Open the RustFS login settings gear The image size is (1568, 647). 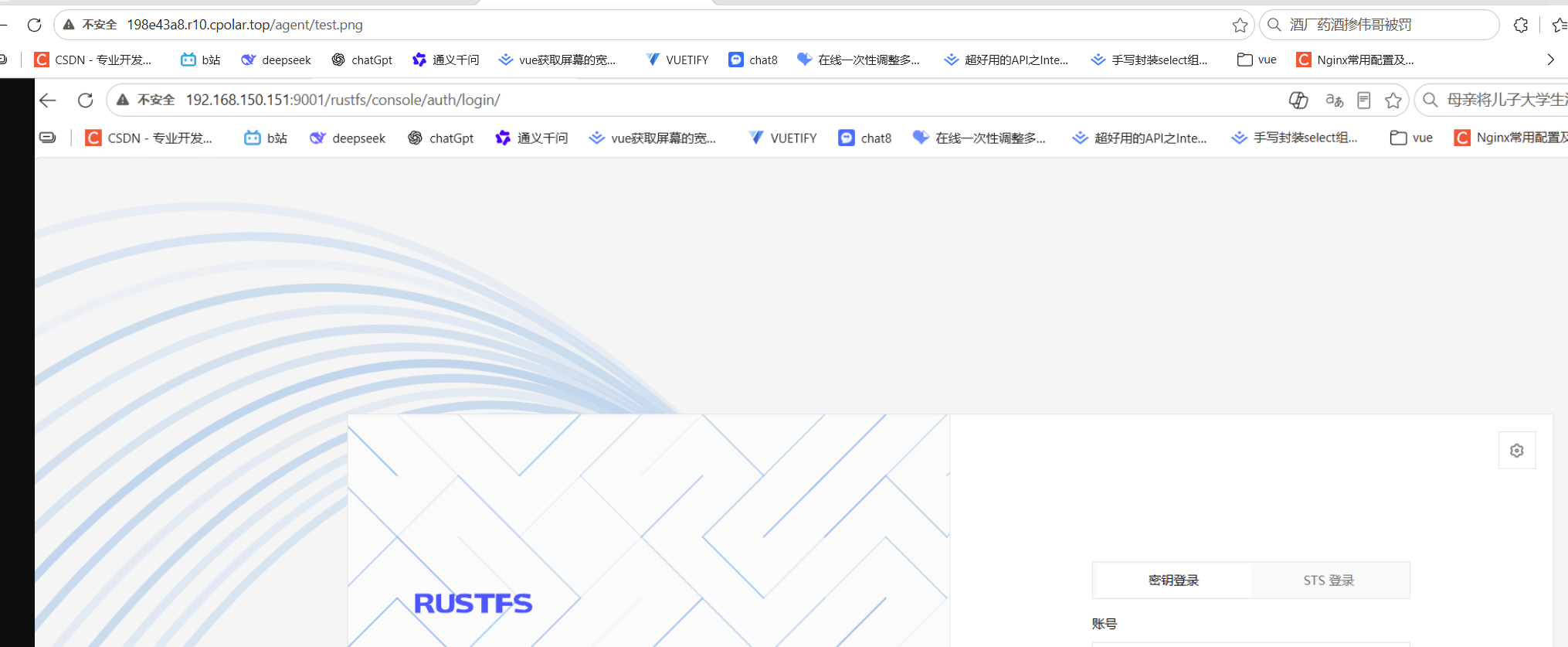[x=1517, y=451]
